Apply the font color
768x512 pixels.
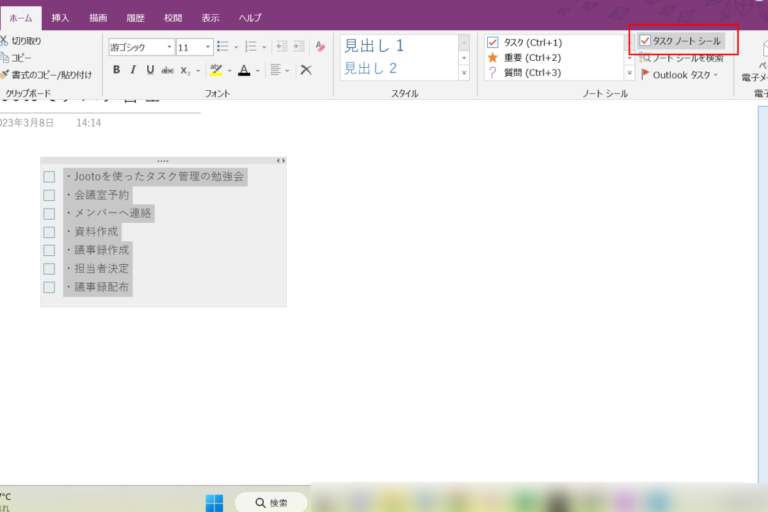[x=244, y=70]
